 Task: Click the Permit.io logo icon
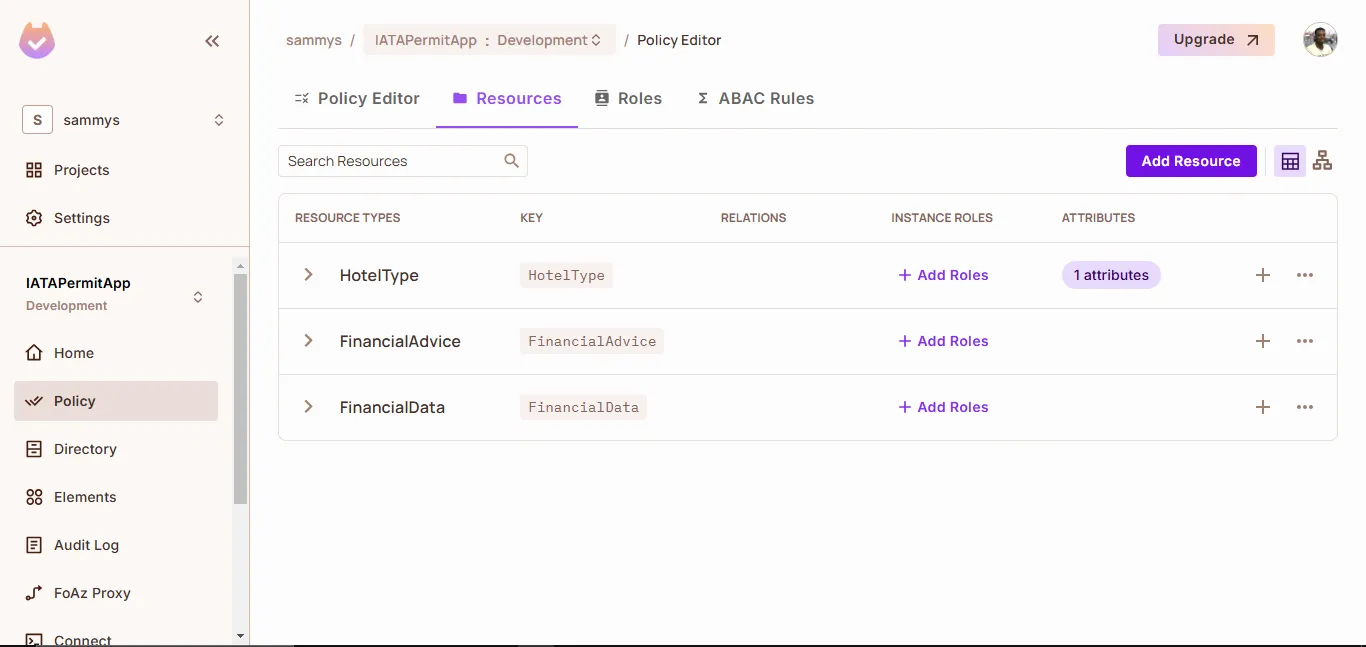[37, 41]
